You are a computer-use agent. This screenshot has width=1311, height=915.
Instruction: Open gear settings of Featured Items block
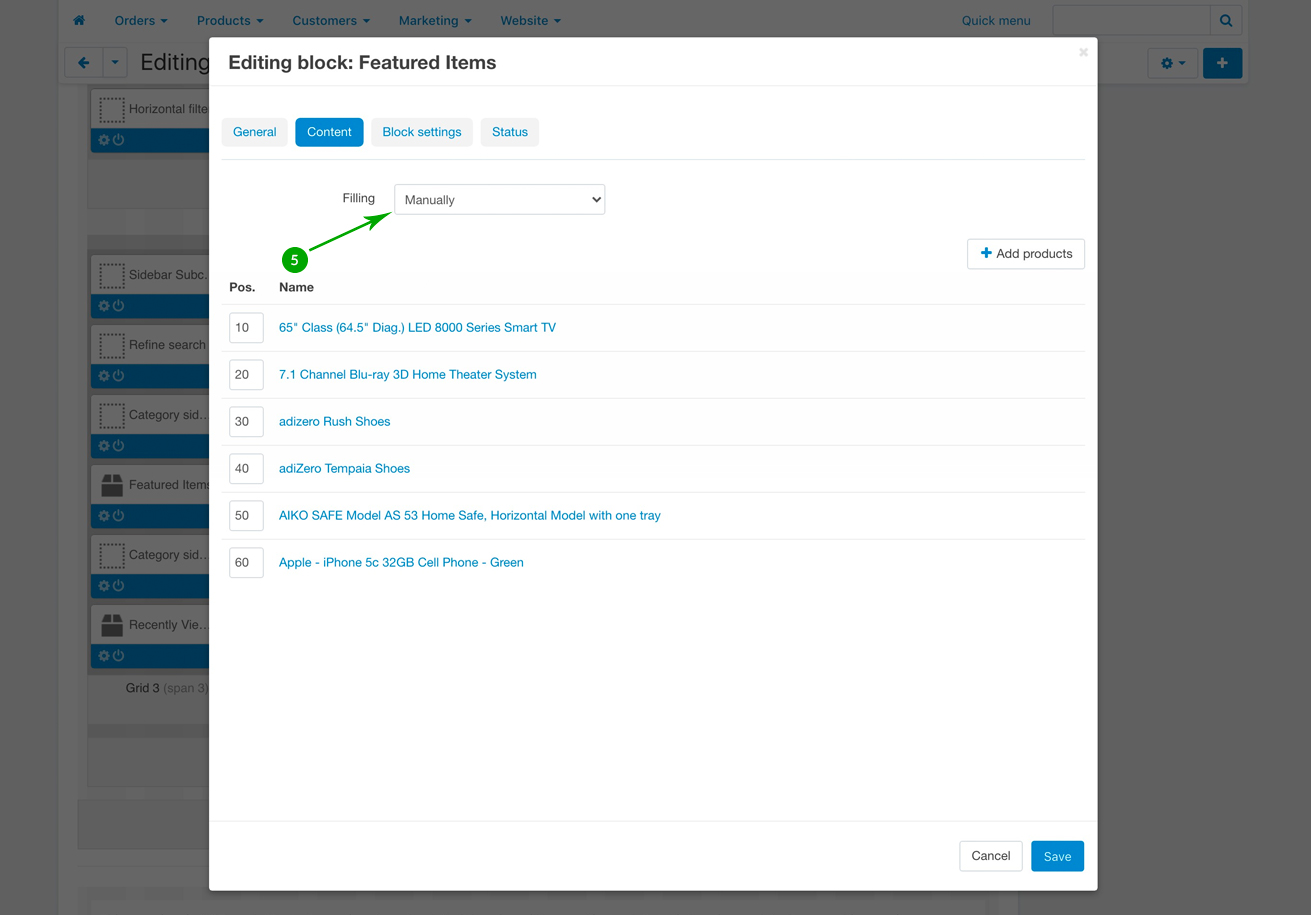click(x=104, y=516)
